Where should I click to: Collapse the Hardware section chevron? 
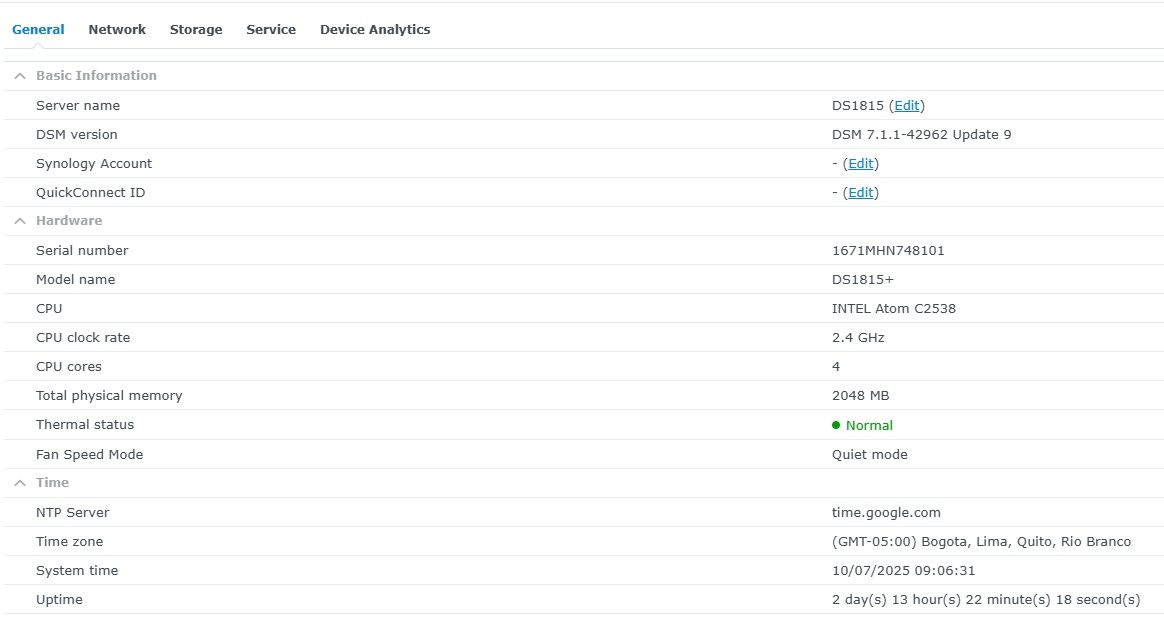pyautogui.click(x=20, y=221)
